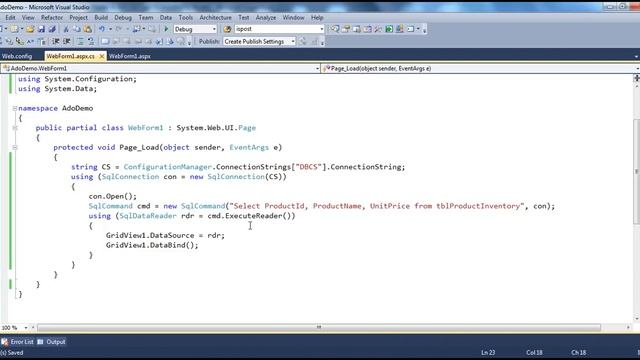The image size is (640, 360).
Task: Click the Navigate Backward icon
Action: click(137, 29)
